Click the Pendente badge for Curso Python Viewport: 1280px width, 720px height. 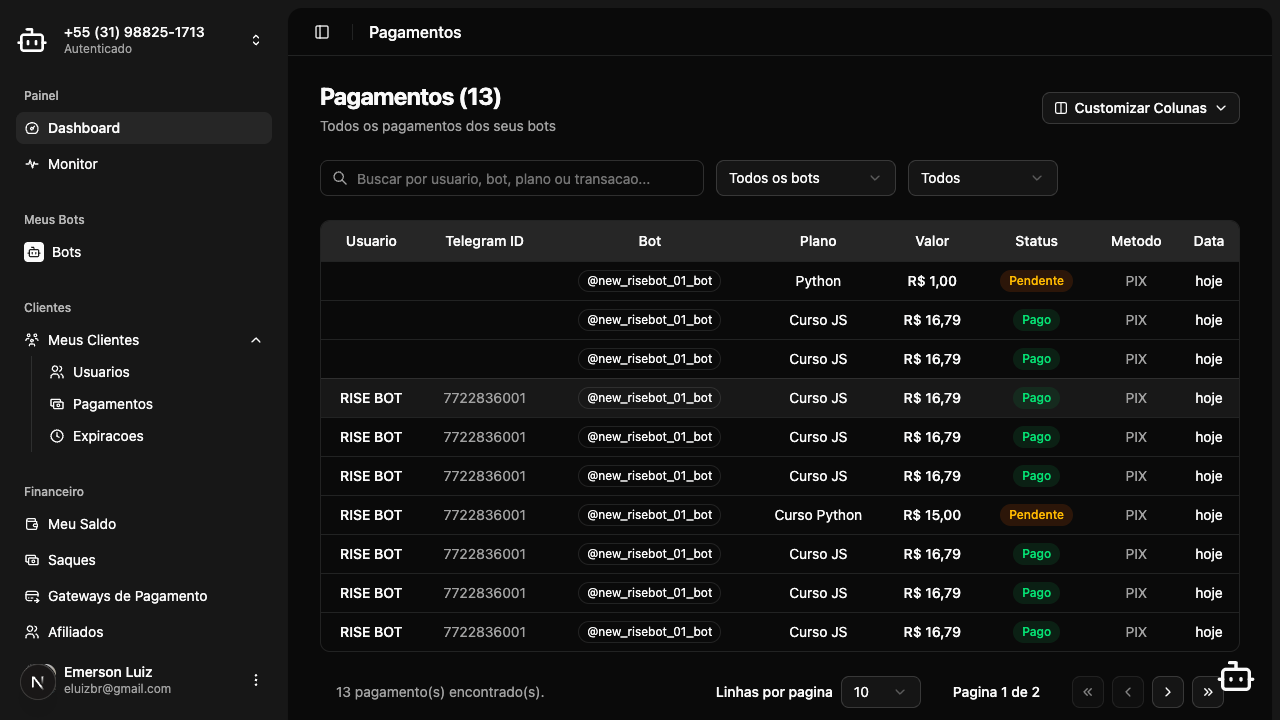pyautogui.click(x=1036, y=515)
